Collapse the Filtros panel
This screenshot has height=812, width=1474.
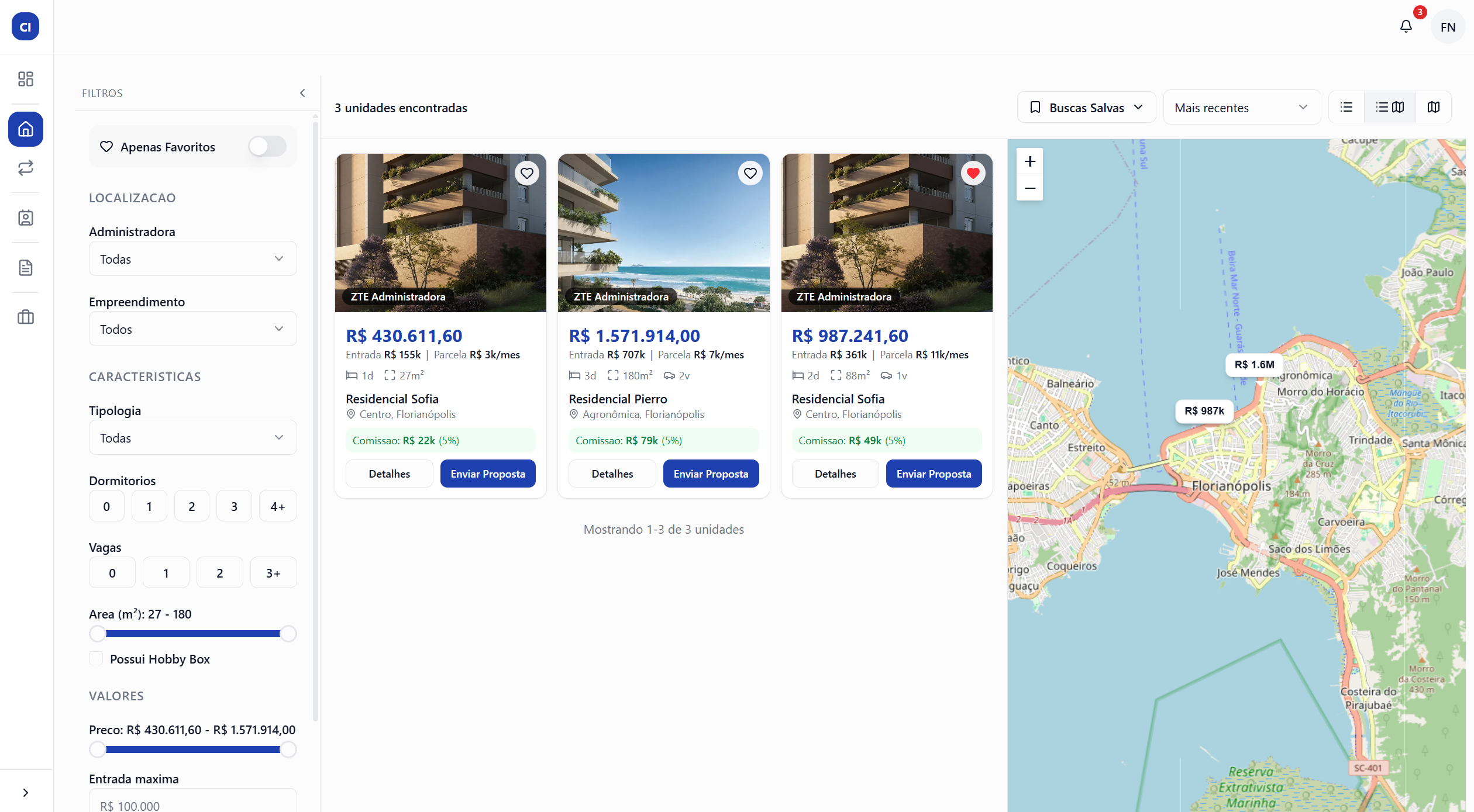coord(302,93)
